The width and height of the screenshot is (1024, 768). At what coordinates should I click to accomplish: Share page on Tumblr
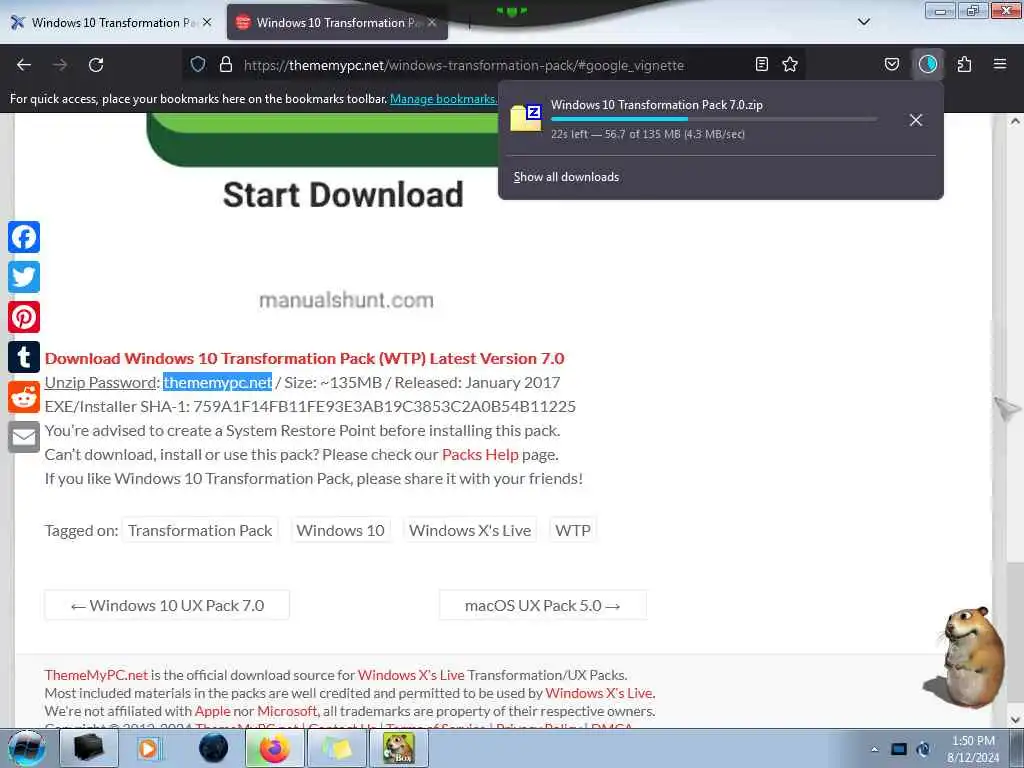click(x=24, y=357)
